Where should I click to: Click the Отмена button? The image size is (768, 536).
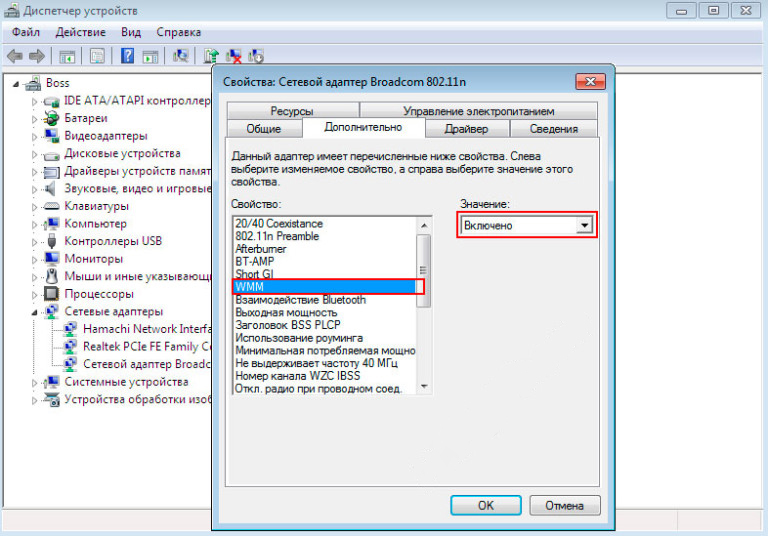point(564,505)
